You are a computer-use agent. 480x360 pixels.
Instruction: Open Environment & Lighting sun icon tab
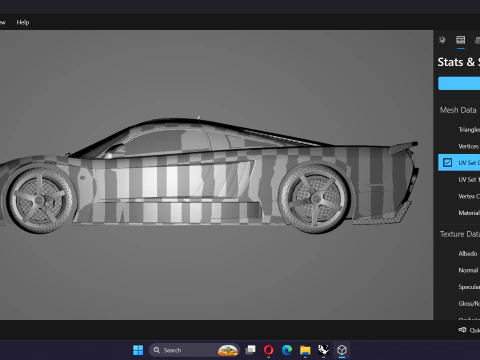(442, 40)
